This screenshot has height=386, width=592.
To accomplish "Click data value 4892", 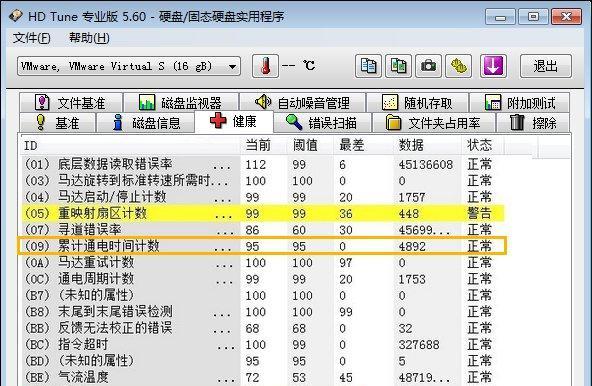I will point(412,247).
